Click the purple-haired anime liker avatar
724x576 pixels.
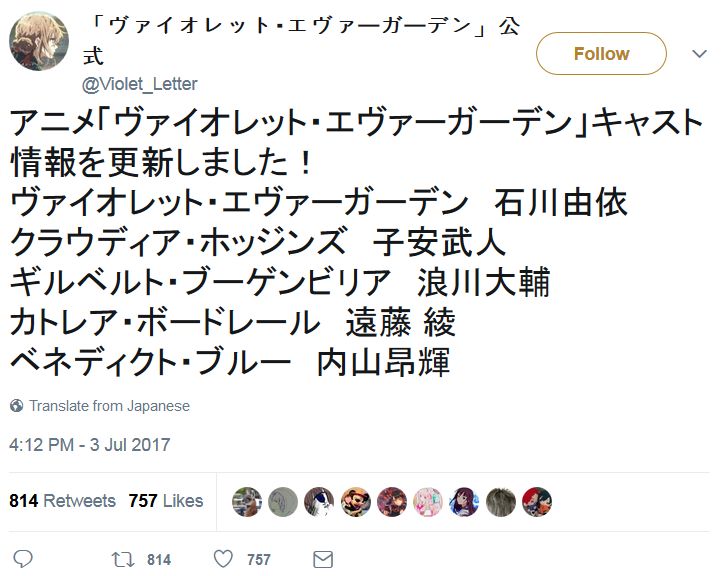click(x=464, y=502)
